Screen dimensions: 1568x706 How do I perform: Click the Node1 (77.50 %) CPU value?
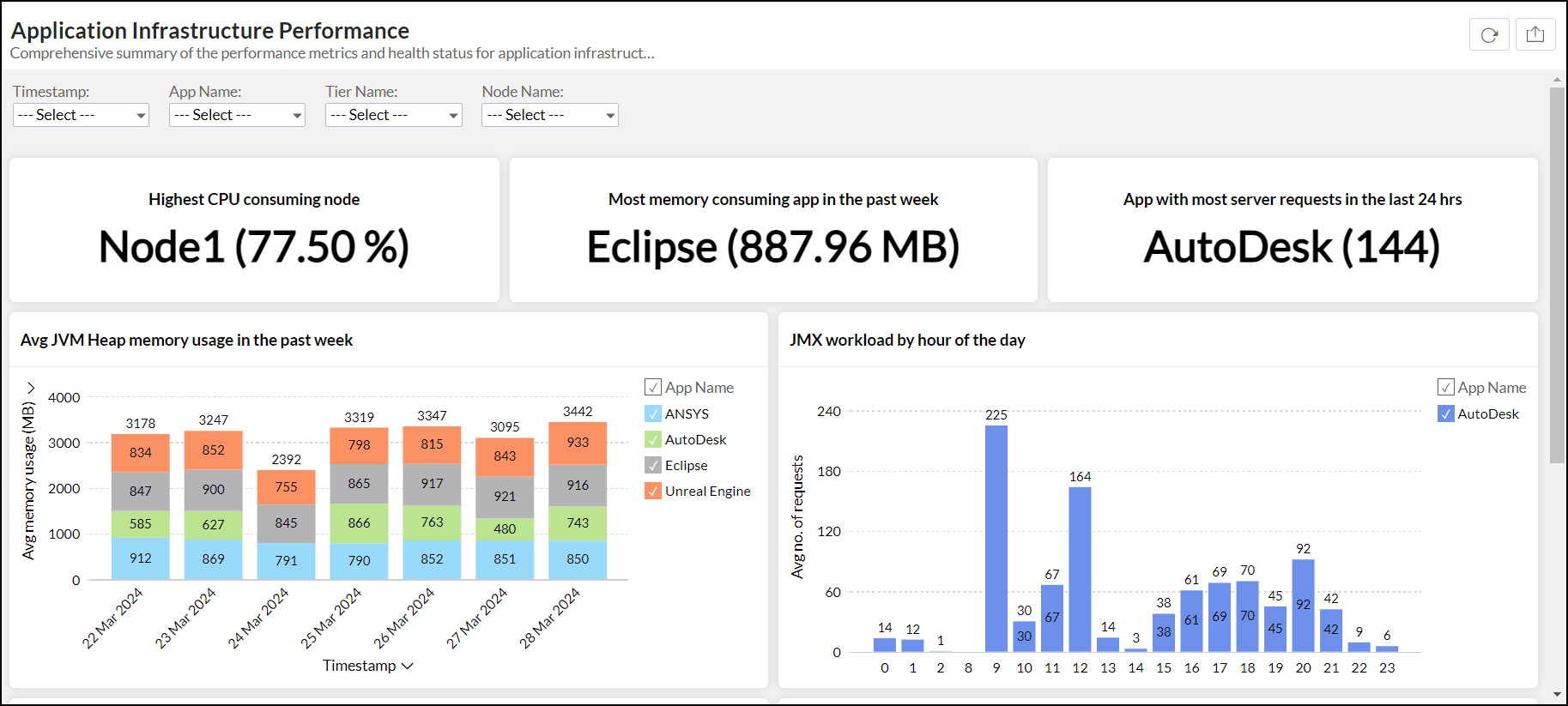click(254, 247)
